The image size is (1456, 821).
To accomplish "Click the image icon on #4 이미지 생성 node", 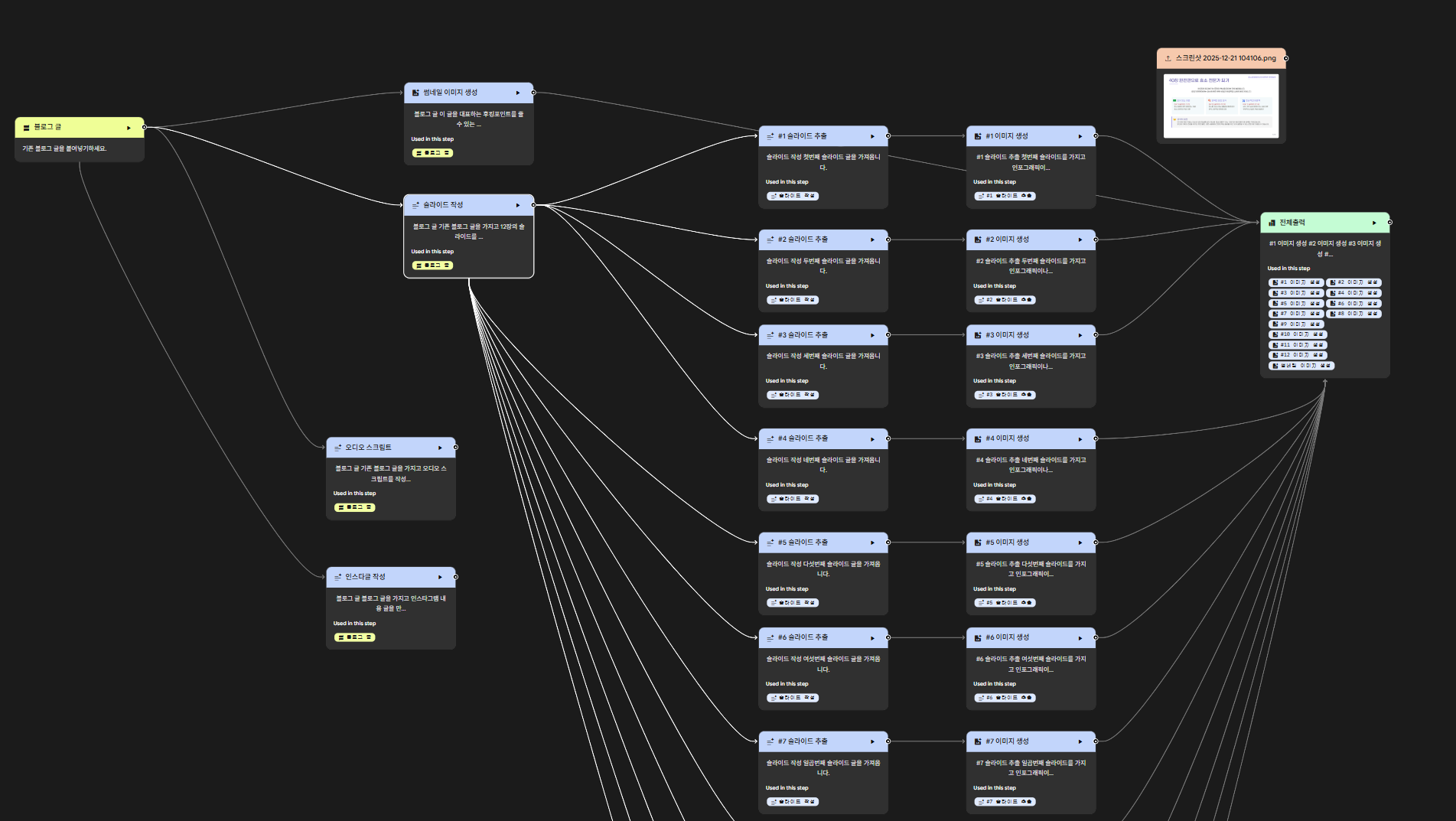I will tap(978, 439).
